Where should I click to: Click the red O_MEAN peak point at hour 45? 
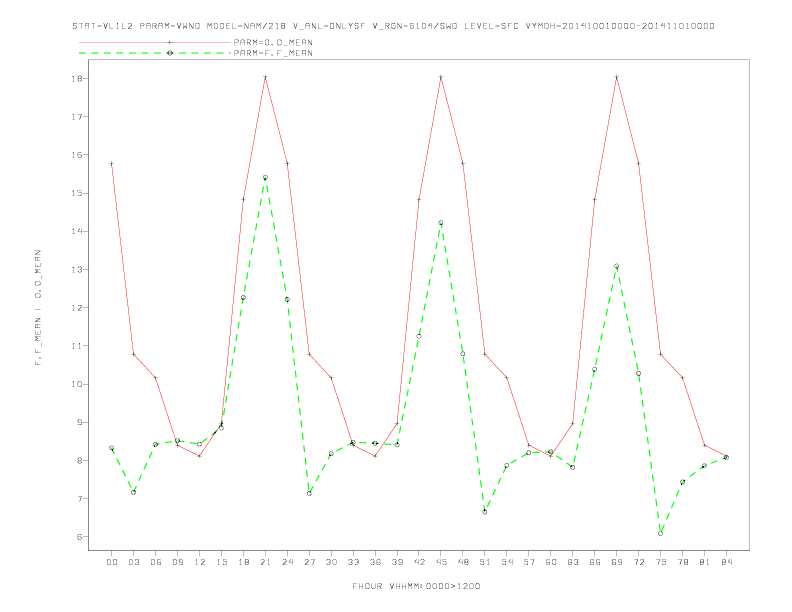441,77
